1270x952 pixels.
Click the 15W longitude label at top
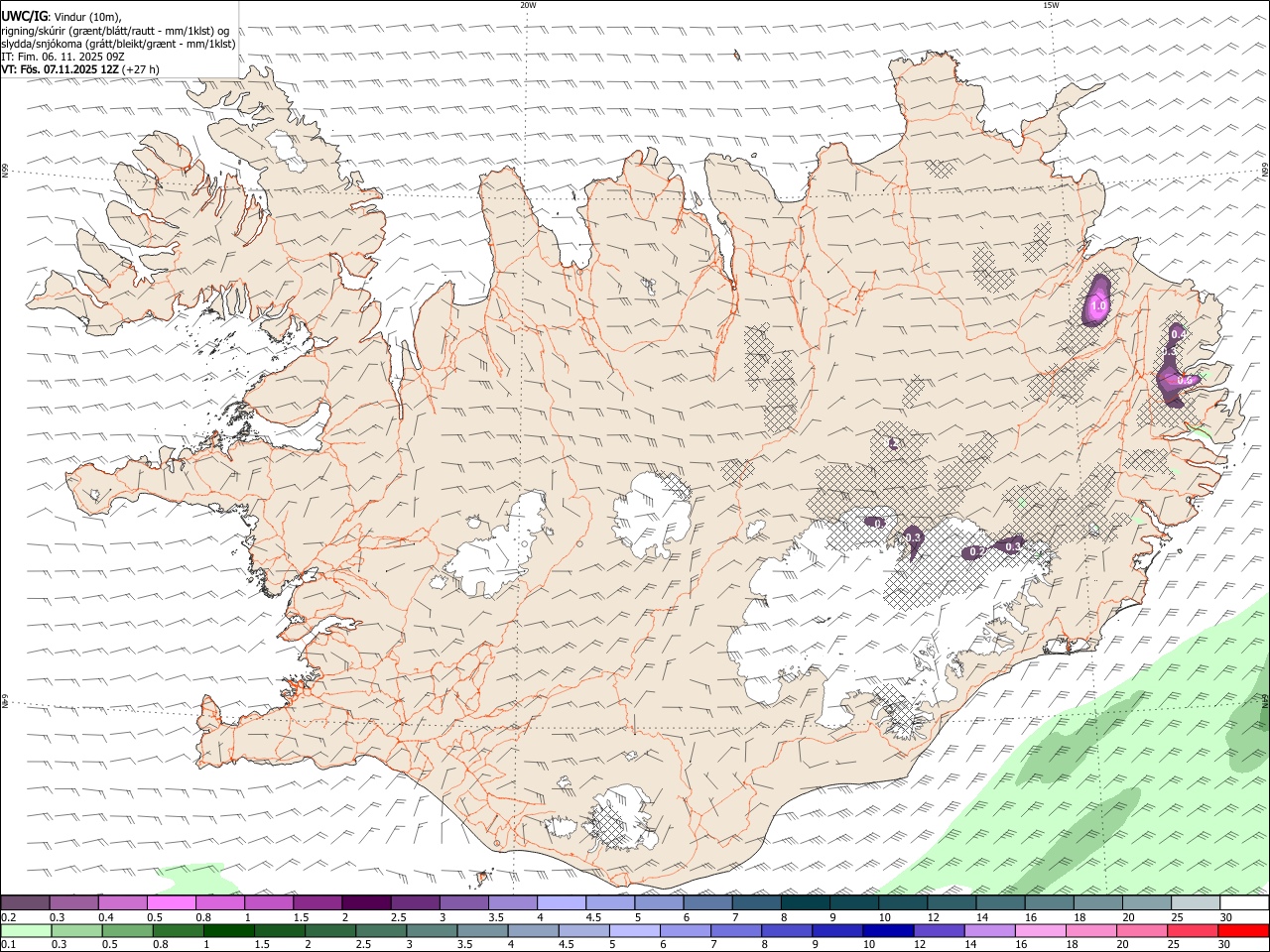tap(1050, 5)
